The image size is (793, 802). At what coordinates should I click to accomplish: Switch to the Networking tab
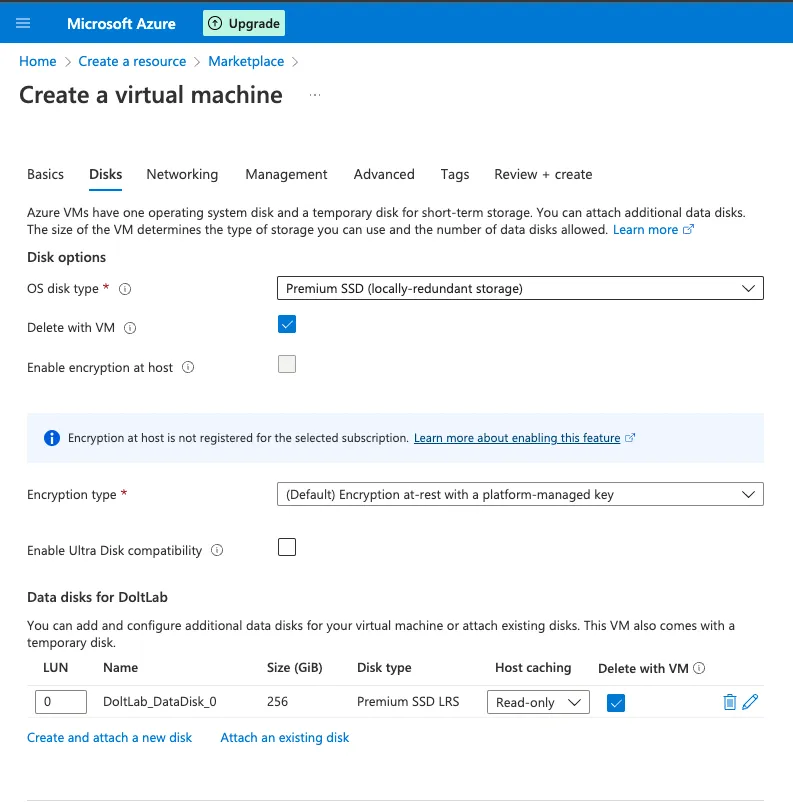[x=182, y=174]
